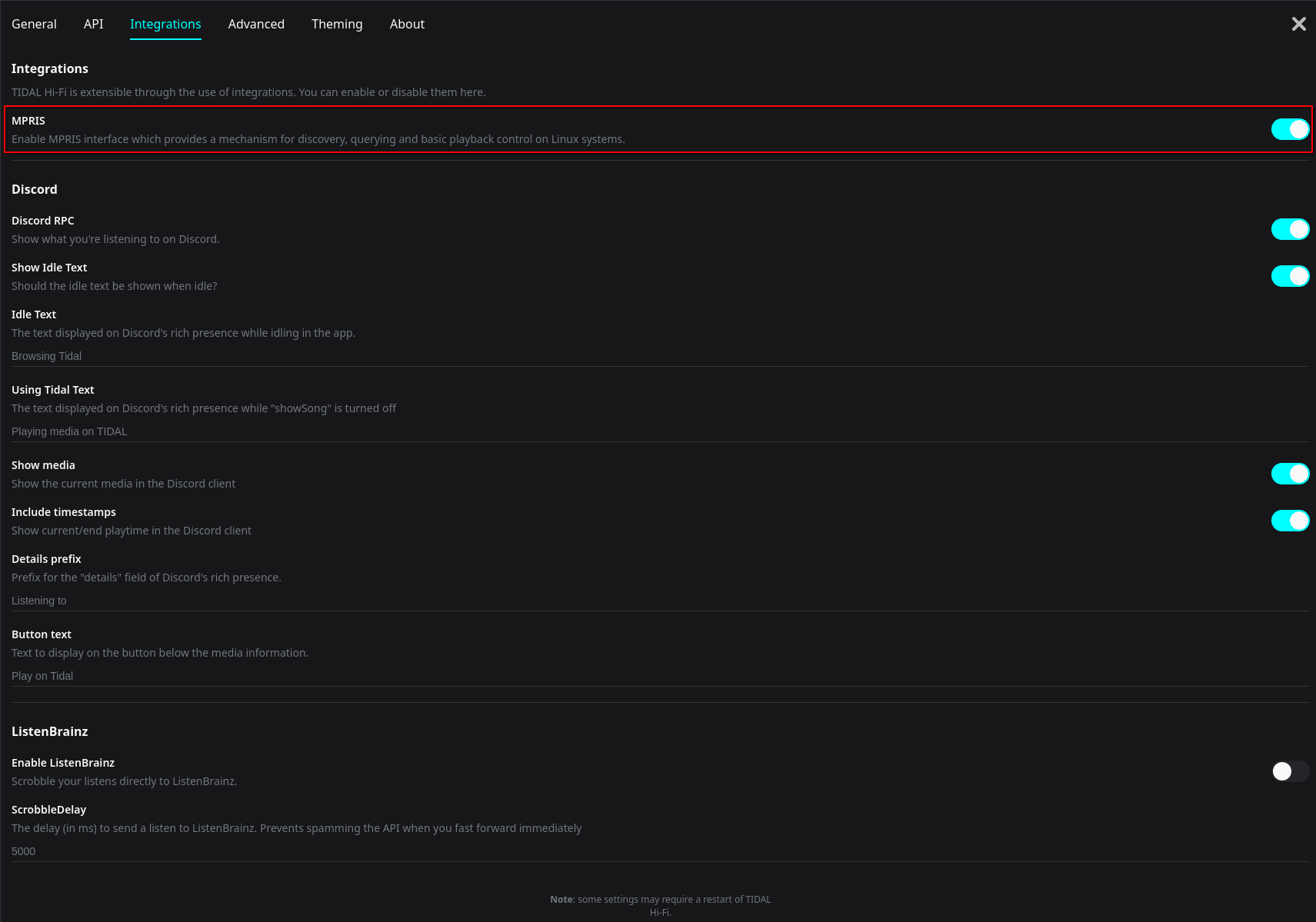1316x922 pixels.
Task: Turn off Discord RPC toggle
Action: (1290, 229)
